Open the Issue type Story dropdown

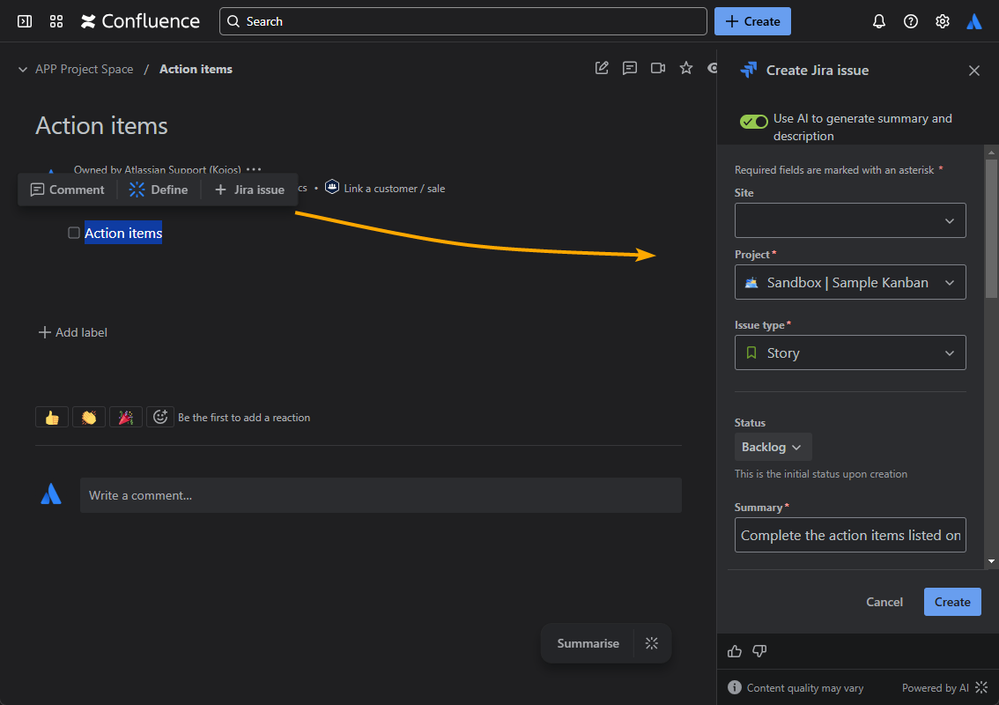pyautogui.click(x=850, y=353)
